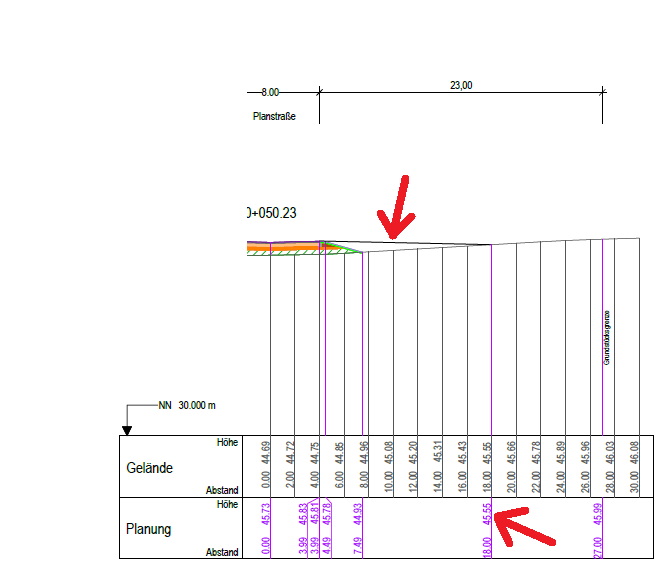Select Gelände height value 46.08

click(x=634, y=452)
